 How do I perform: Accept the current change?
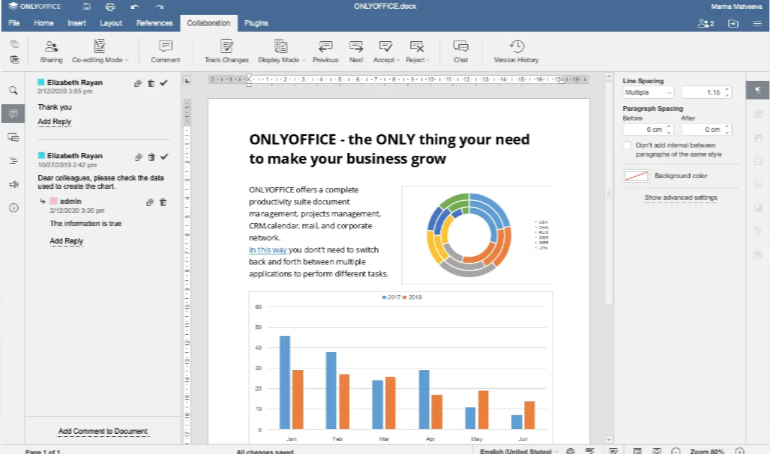(x=385, y=52)
